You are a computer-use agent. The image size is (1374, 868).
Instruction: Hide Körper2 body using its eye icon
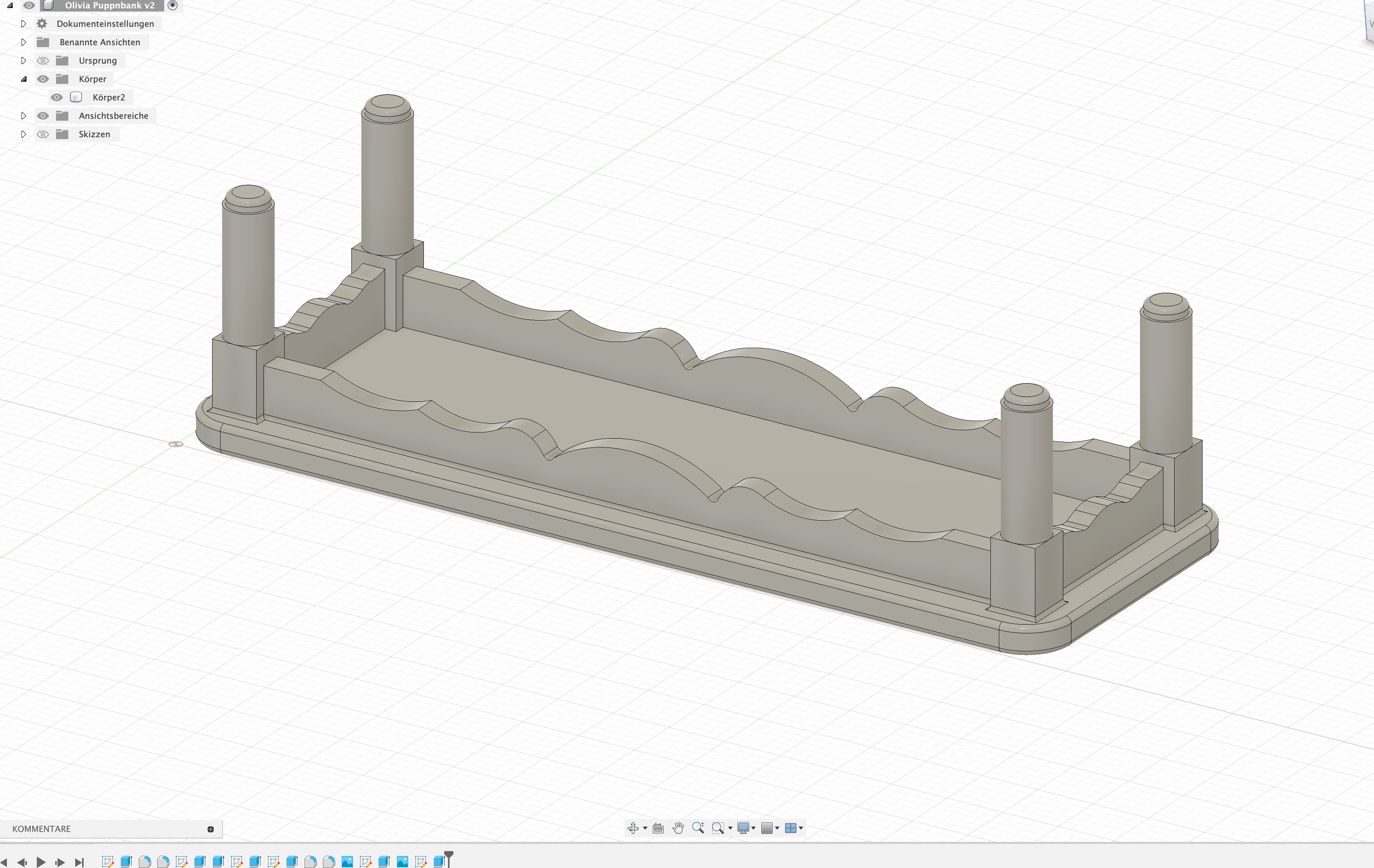[x=56, y=97]
